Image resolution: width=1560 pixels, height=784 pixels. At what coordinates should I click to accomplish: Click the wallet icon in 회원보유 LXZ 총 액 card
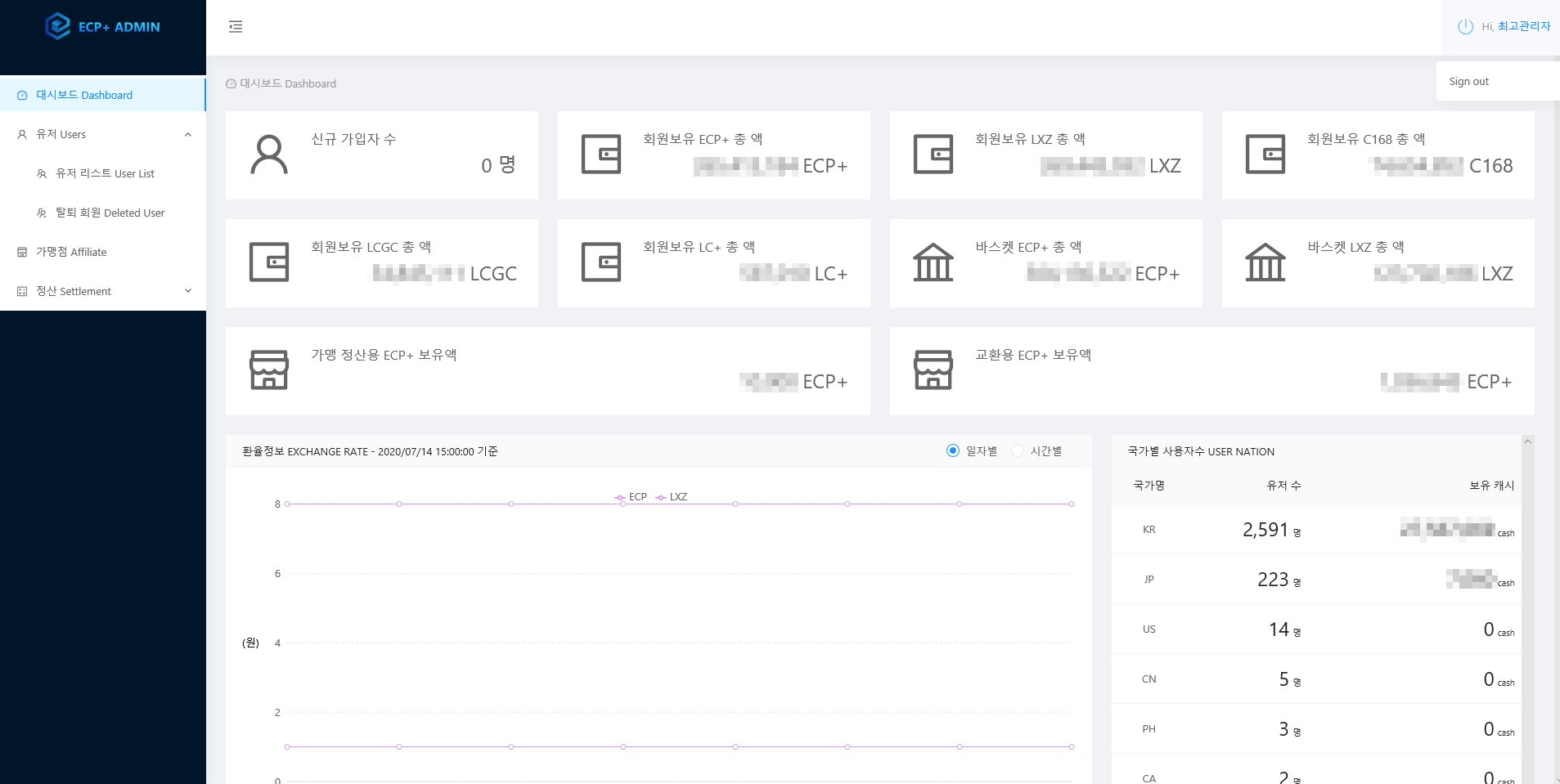(933, 155)
